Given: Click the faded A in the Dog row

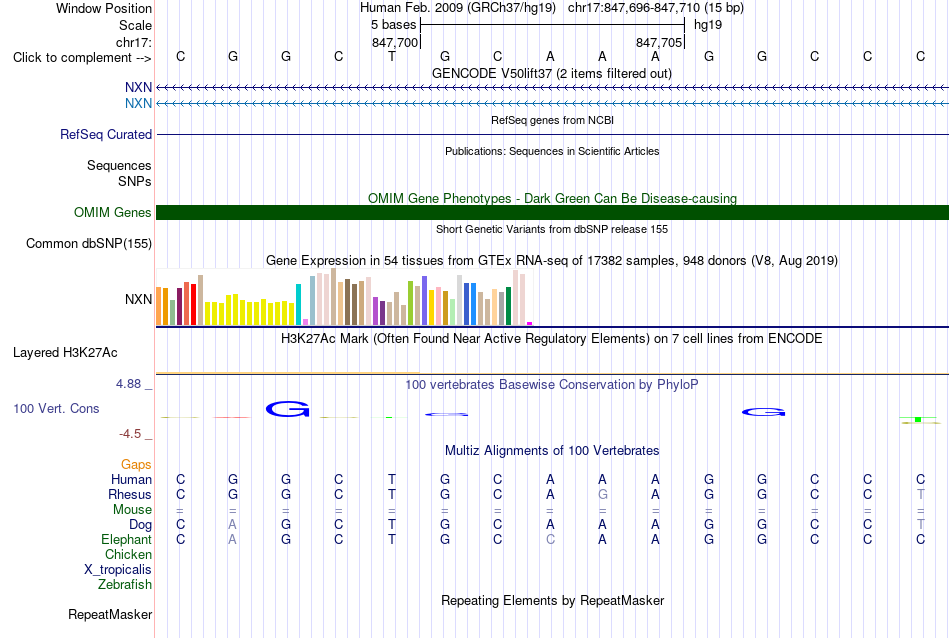Looking at the screenshot, I should point(233,524).
